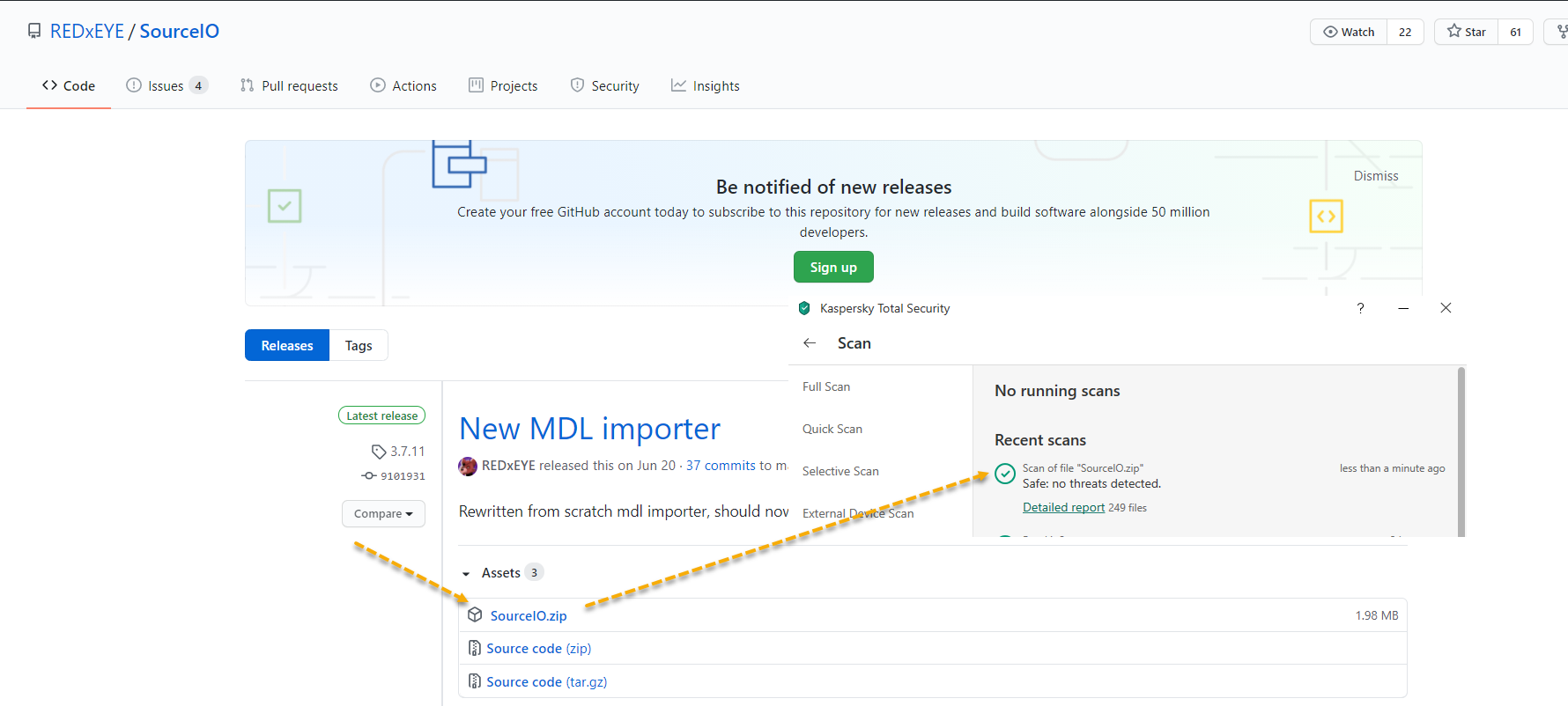Click the "Recent scans" heading
1568x706 pixels.
click(1040, 440)
